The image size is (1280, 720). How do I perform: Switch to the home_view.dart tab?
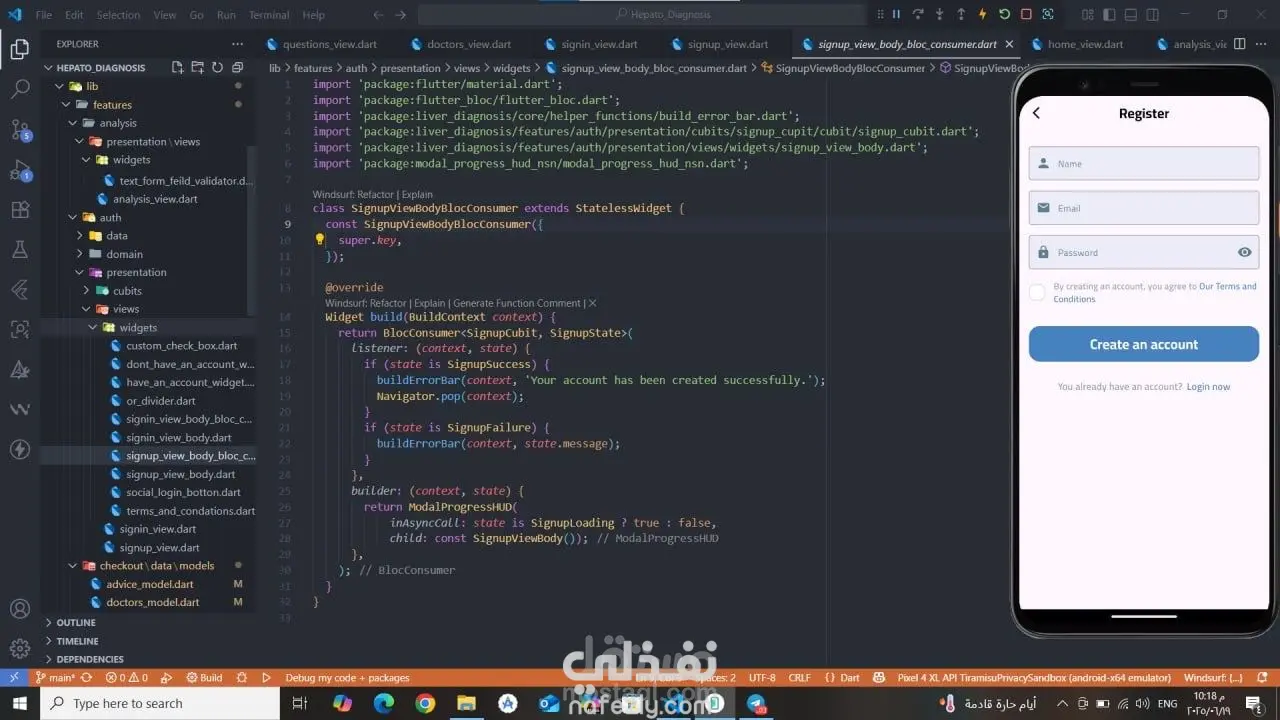[x=1085, y=44]
